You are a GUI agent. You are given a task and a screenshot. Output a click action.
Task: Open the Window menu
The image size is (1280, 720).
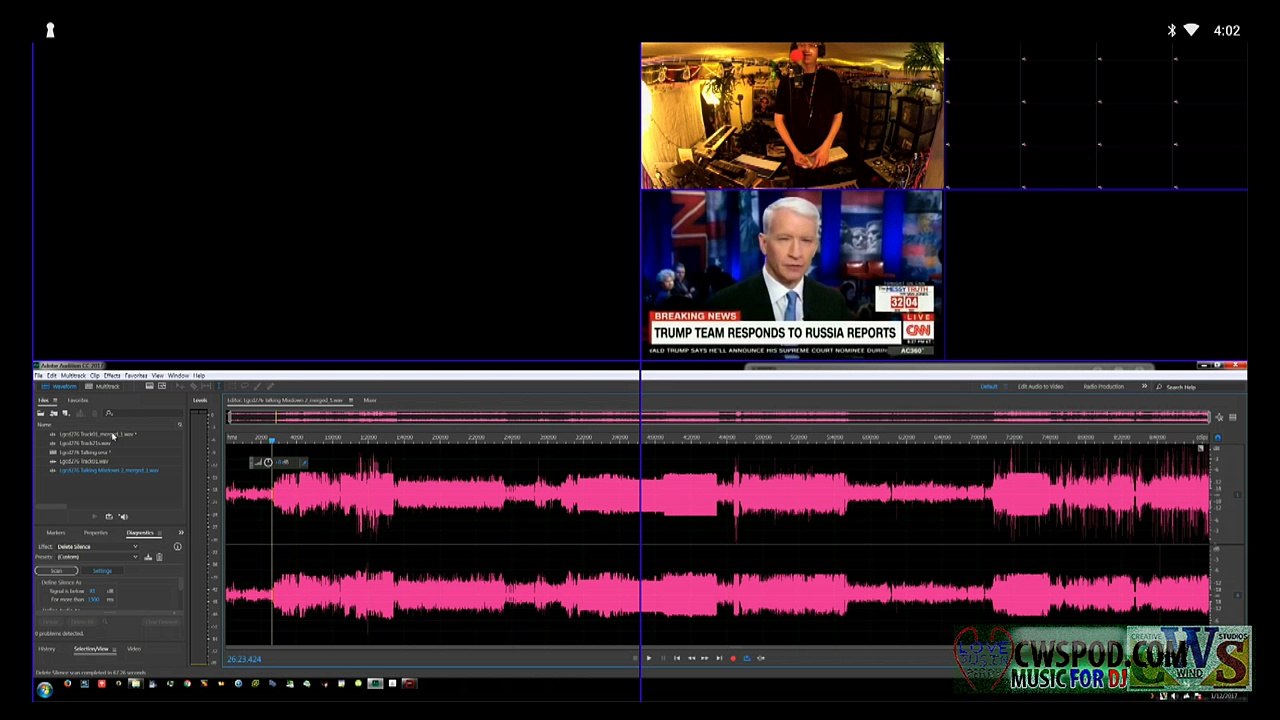click(x=178, y=376)
